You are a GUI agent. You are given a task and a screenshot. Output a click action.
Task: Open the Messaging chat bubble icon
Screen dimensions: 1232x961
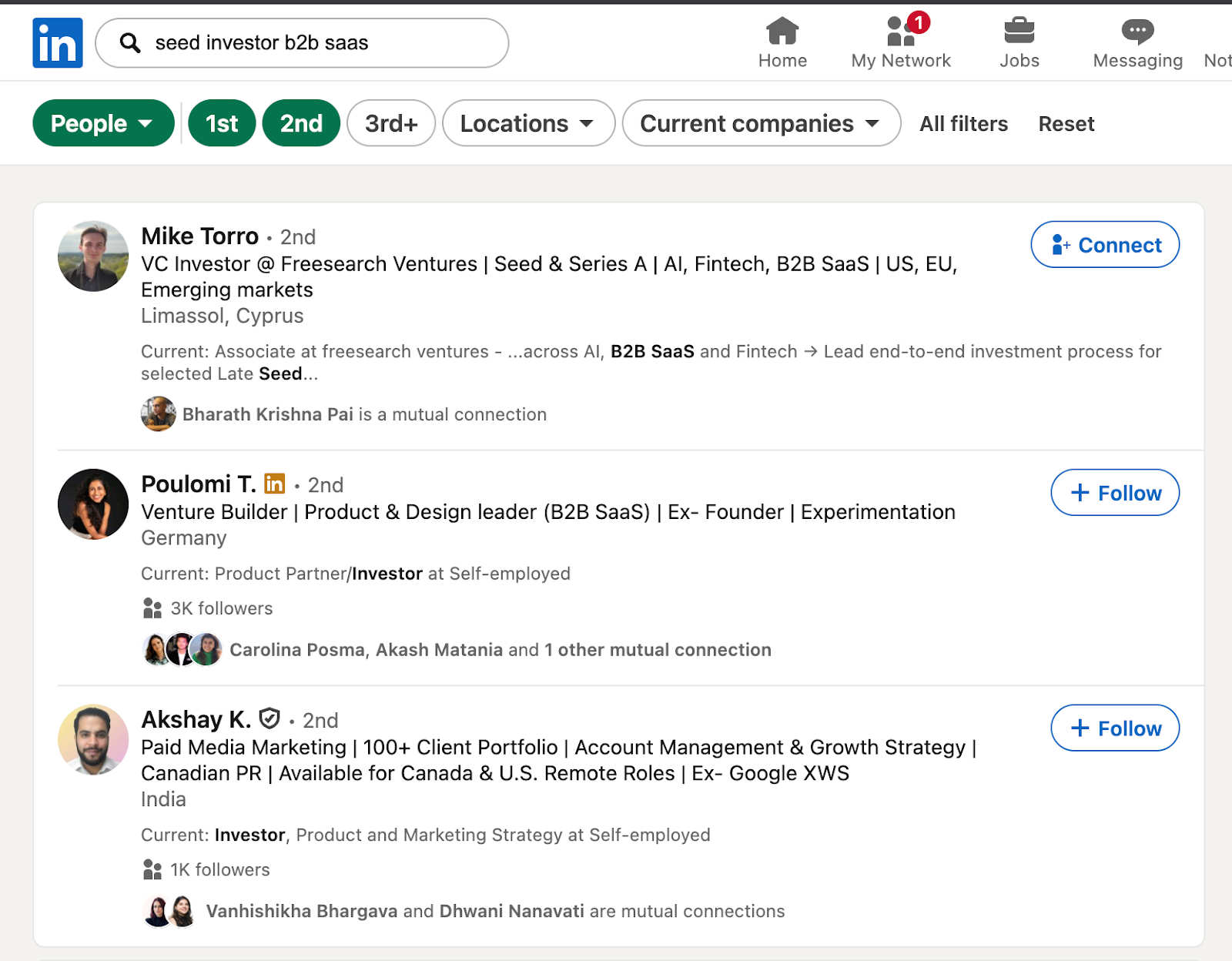tap(1137, 32)
